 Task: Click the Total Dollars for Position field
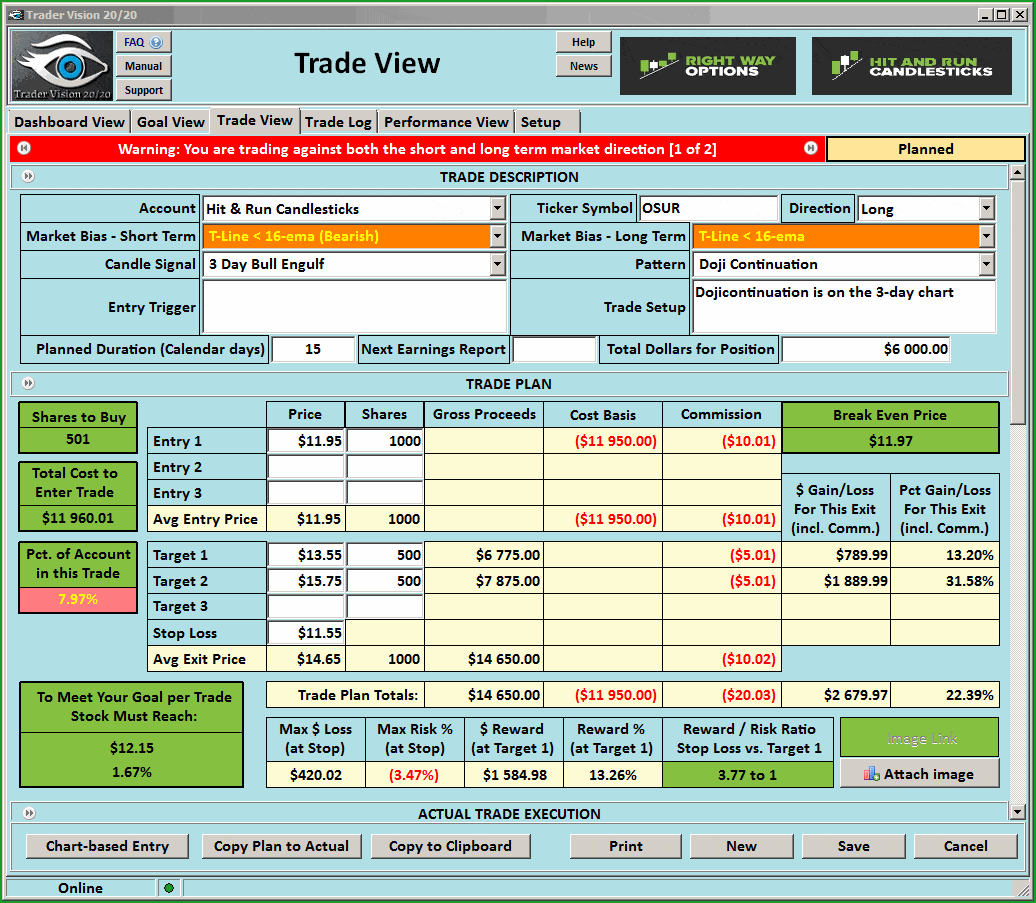pos(866,349)
